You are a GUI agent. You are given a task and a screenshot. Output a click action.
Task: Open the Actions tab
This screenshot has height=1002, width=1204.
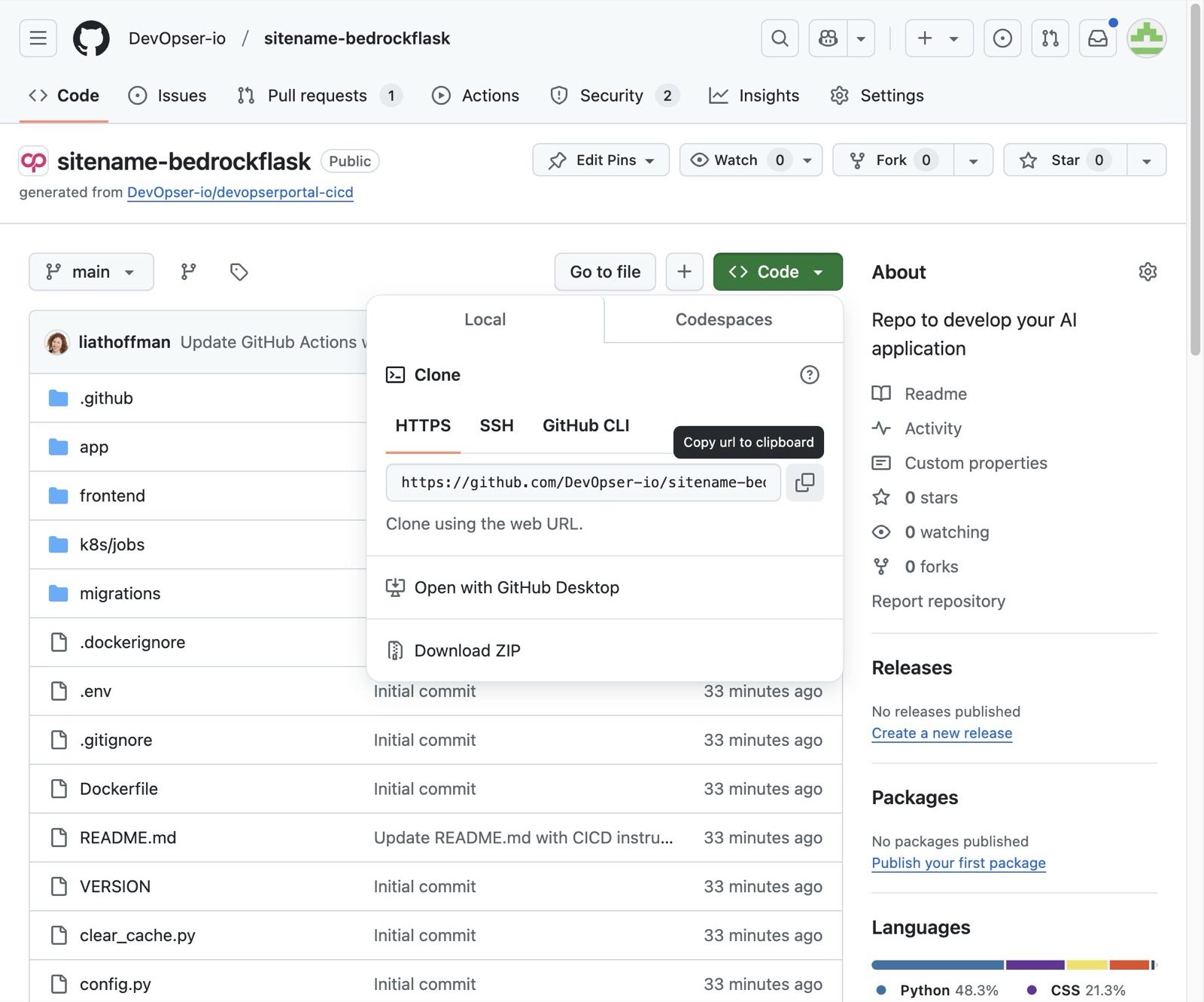476,96
